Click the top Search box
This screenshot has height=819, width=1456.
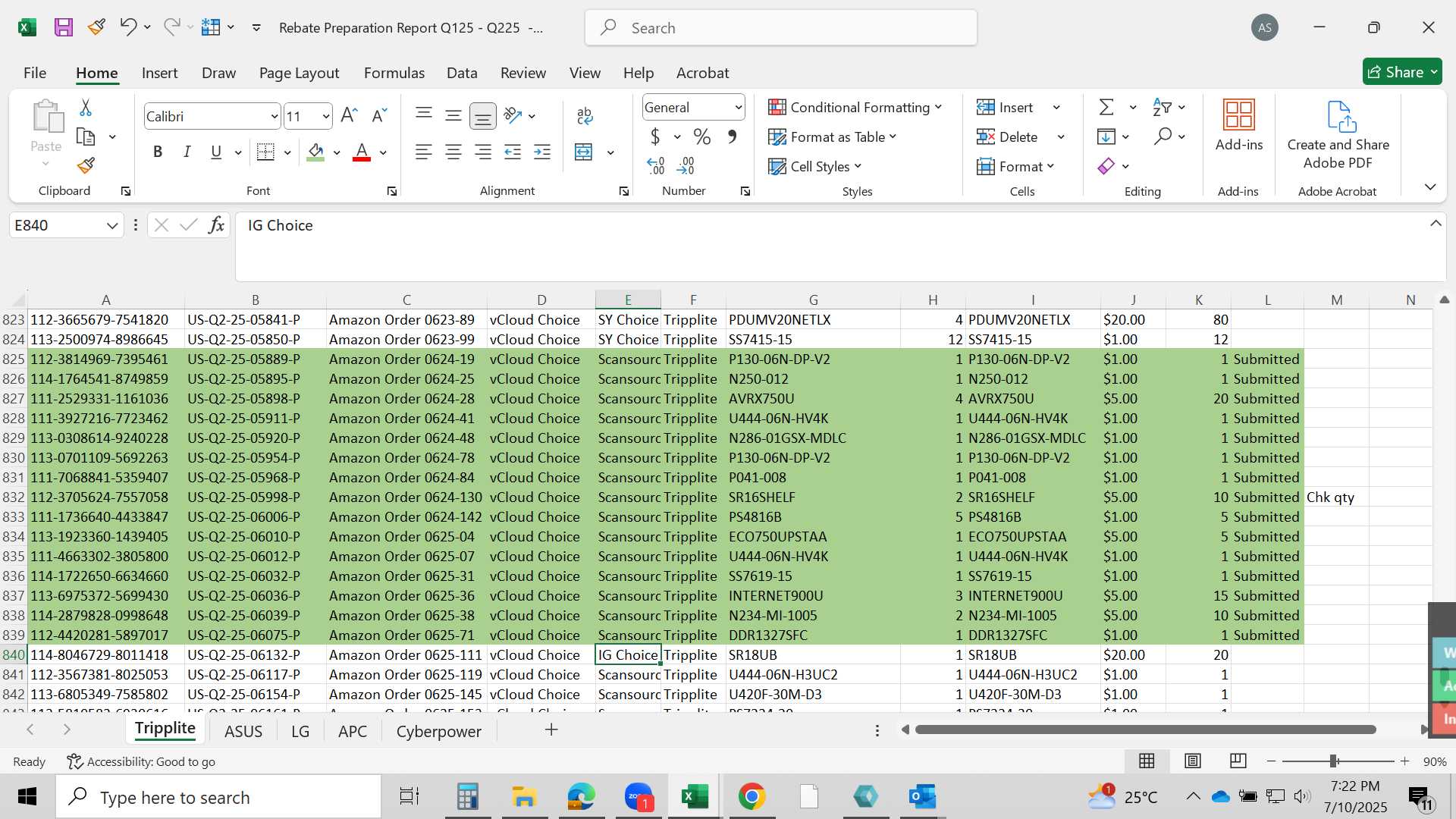pyautogui.click(x=780, y=28)
